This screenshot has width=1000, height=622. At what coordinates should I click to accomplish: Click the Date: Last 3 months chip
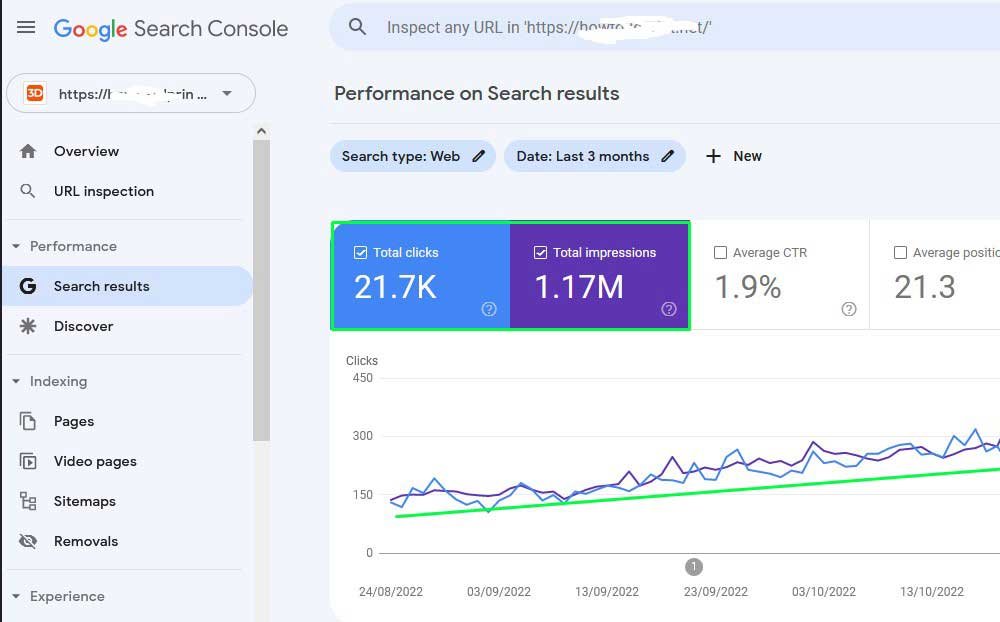594,156
